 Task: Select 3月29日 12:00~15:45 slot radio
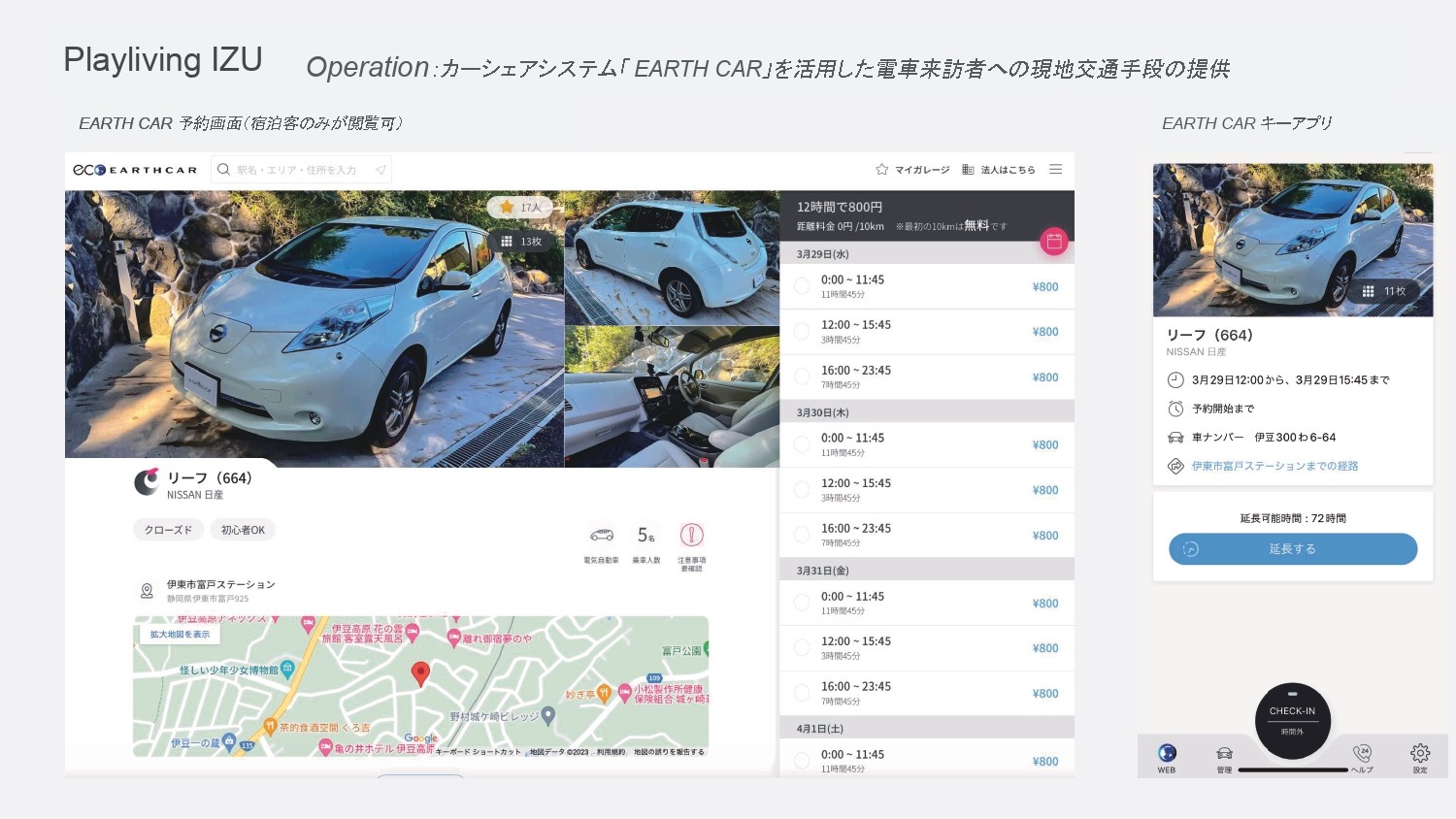[802, 331]
